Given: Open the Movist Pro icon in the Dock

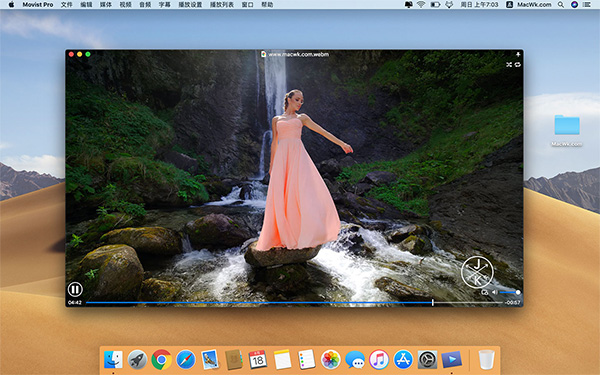Looking at the screenshot, I should pyautogui.click(x=452, y=360).
